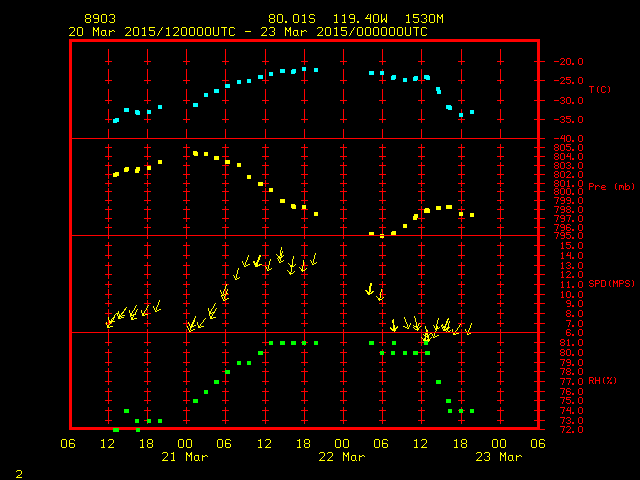The image size is (640, 480).
Task: Click the 00 hour label above 23 Mar
Action: point(499,444)
